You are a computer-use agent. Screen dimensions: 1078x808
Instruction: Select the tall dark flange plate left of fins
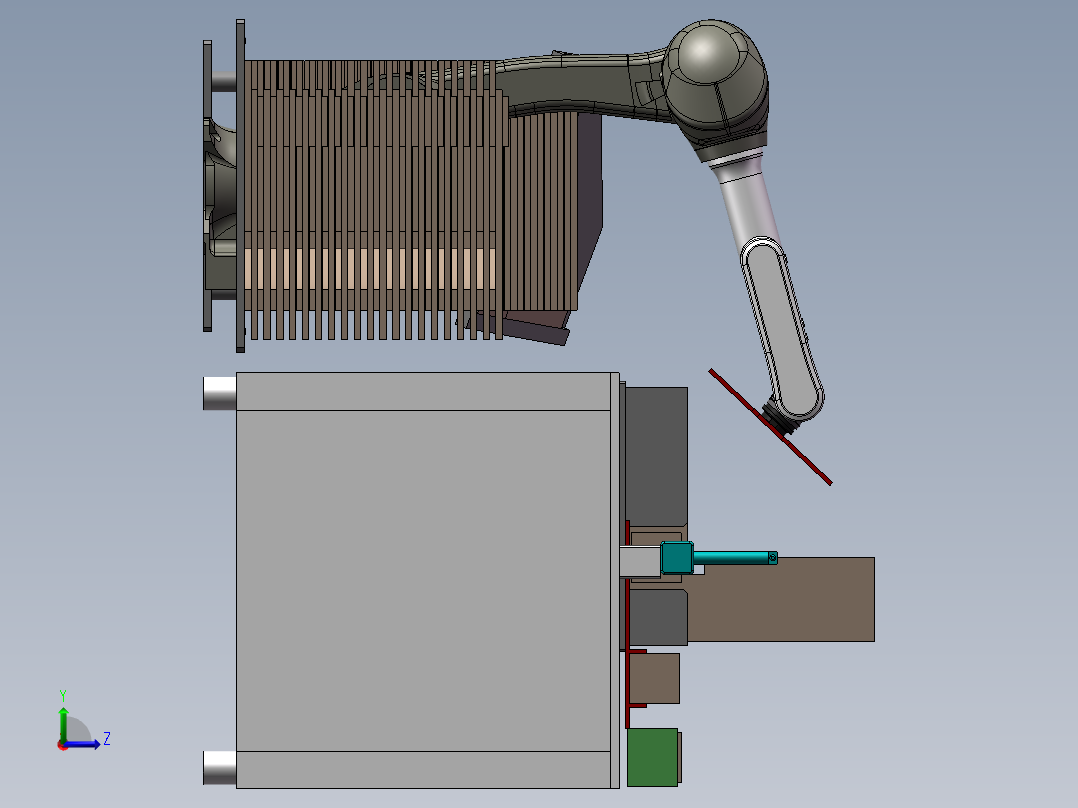pyautogui.click(x=240, y=186)
